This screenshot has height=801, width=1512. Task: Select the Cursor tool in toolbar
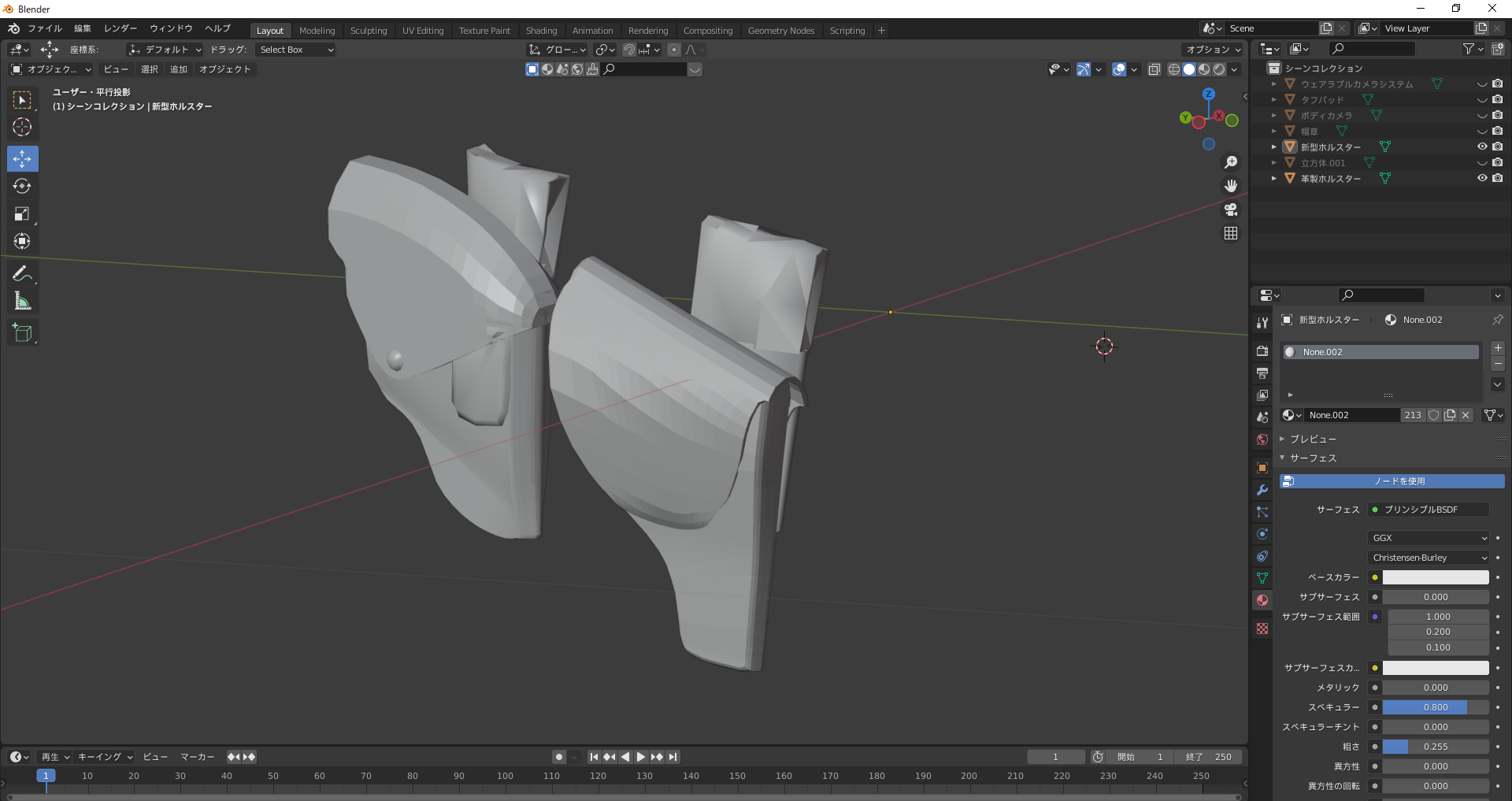[x=22, y=127]
